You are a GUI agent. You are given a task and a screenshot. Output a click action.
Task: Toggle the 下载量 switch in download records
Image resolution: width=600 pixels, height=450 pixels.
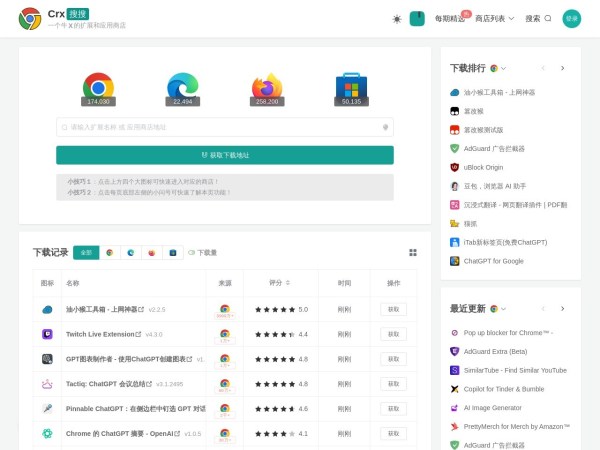pyautogui.click(x=191, y=253)
